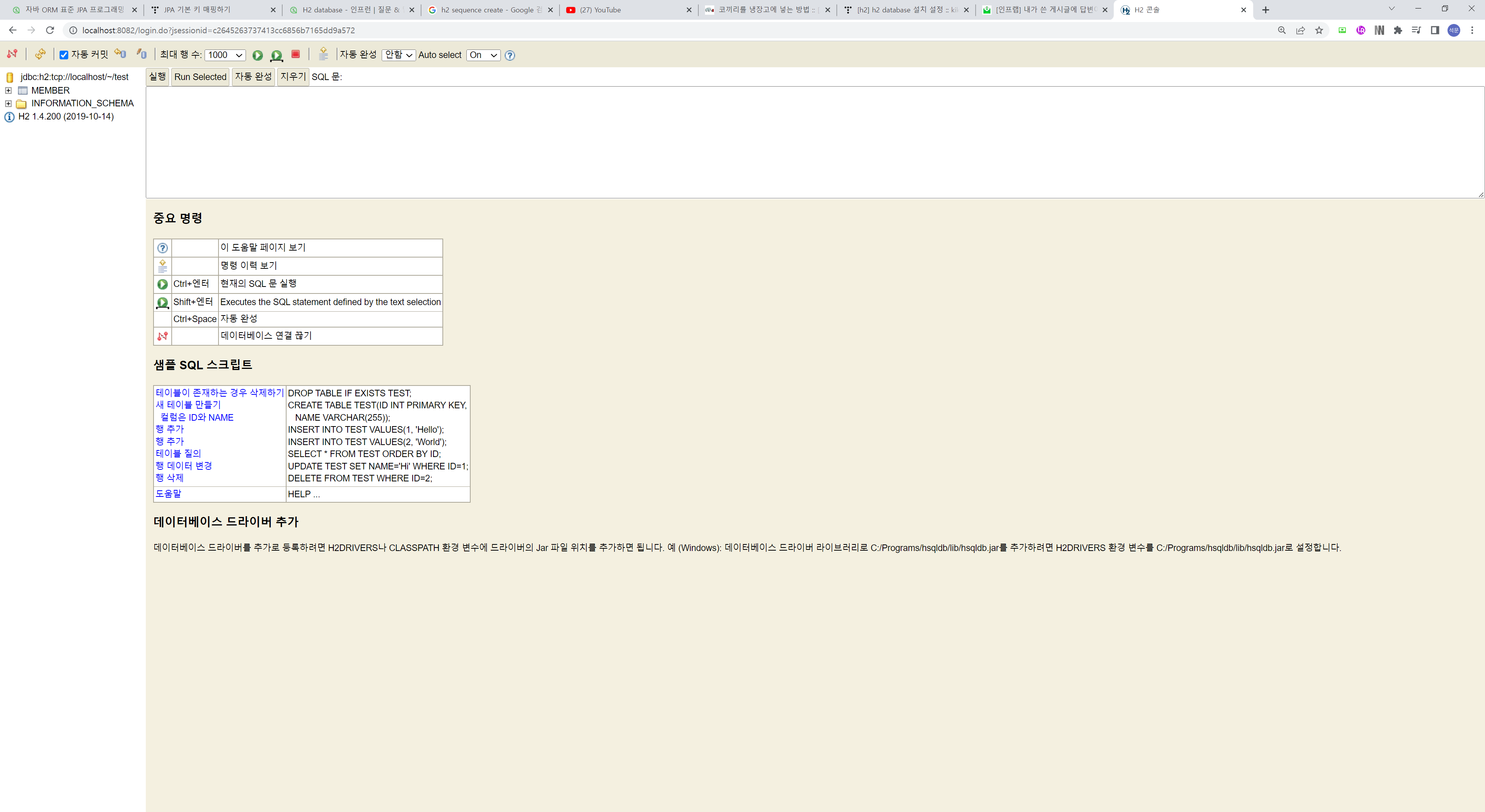Expand the MEMBER table node
This screenshot has width=1485, height=812.
pos(8,90)
